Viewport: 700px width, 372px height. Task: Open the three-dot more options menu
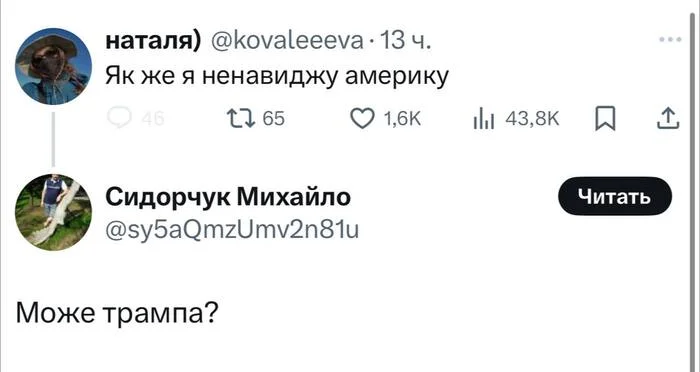click(x=670, y=40)
